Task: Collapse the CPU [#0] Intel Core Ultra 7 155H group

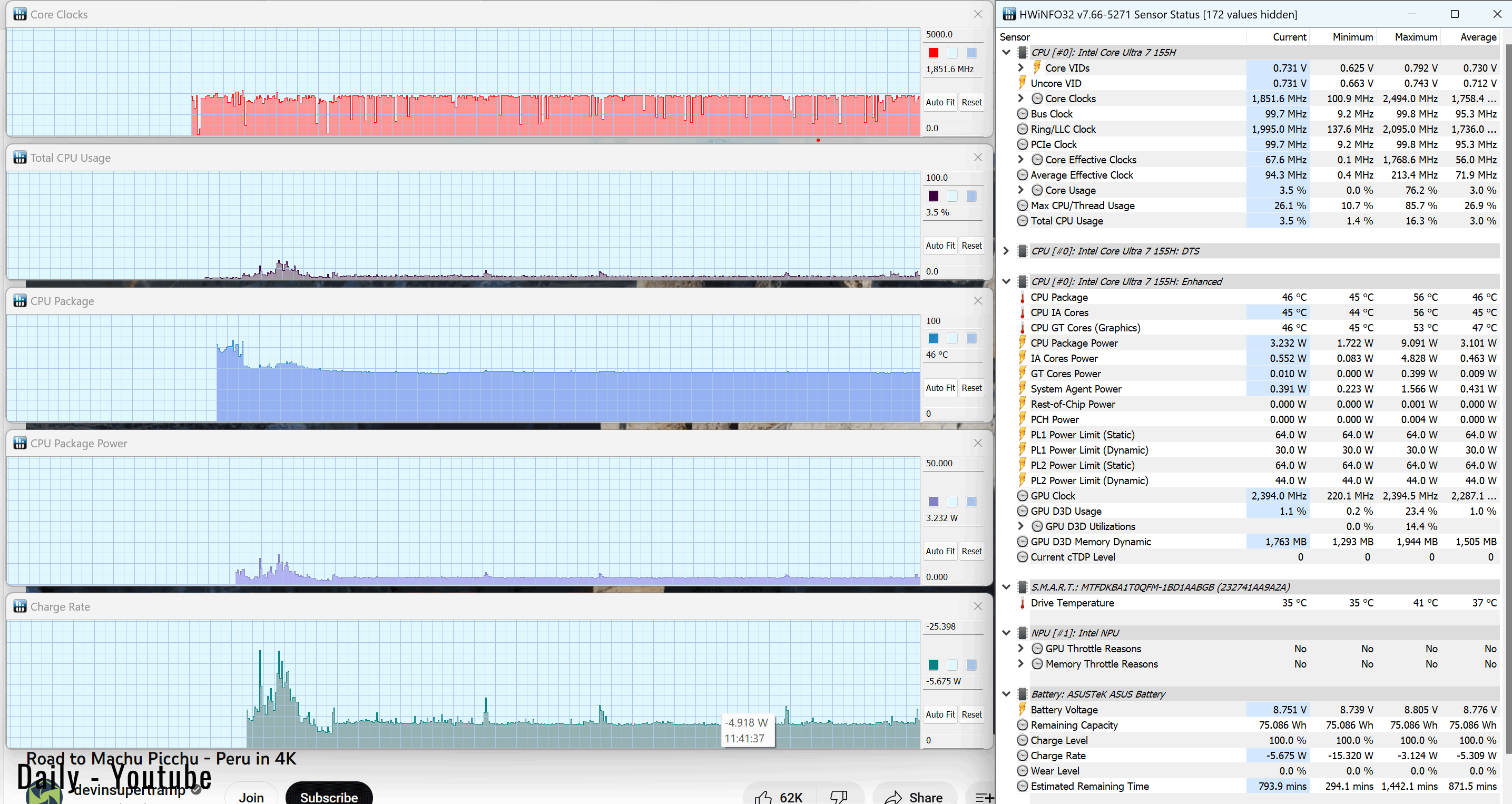Action: pyautogui.click(x=1006, y=52)
